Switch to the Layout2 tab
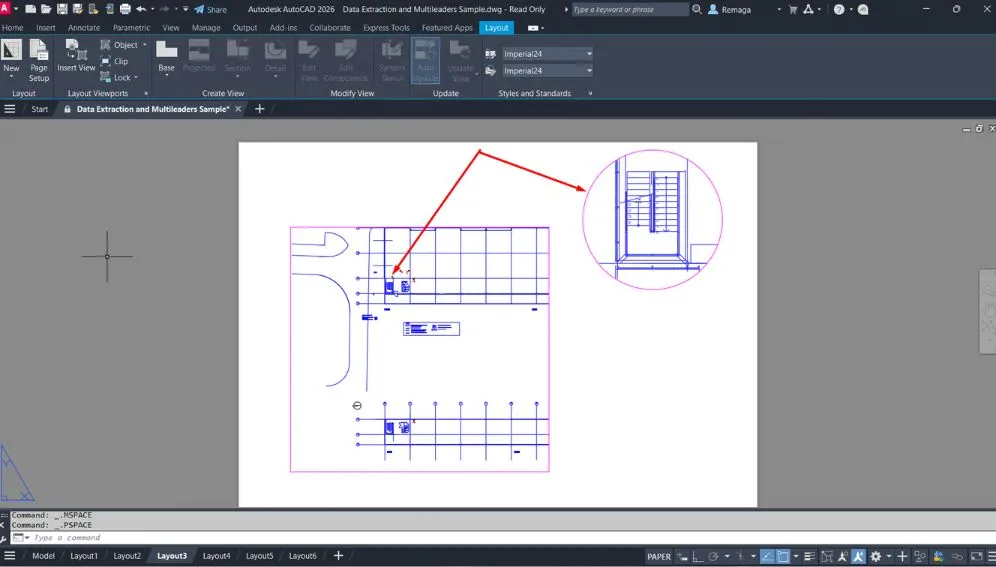Screen dimensions: 996x567 click(x=127, y=556)
